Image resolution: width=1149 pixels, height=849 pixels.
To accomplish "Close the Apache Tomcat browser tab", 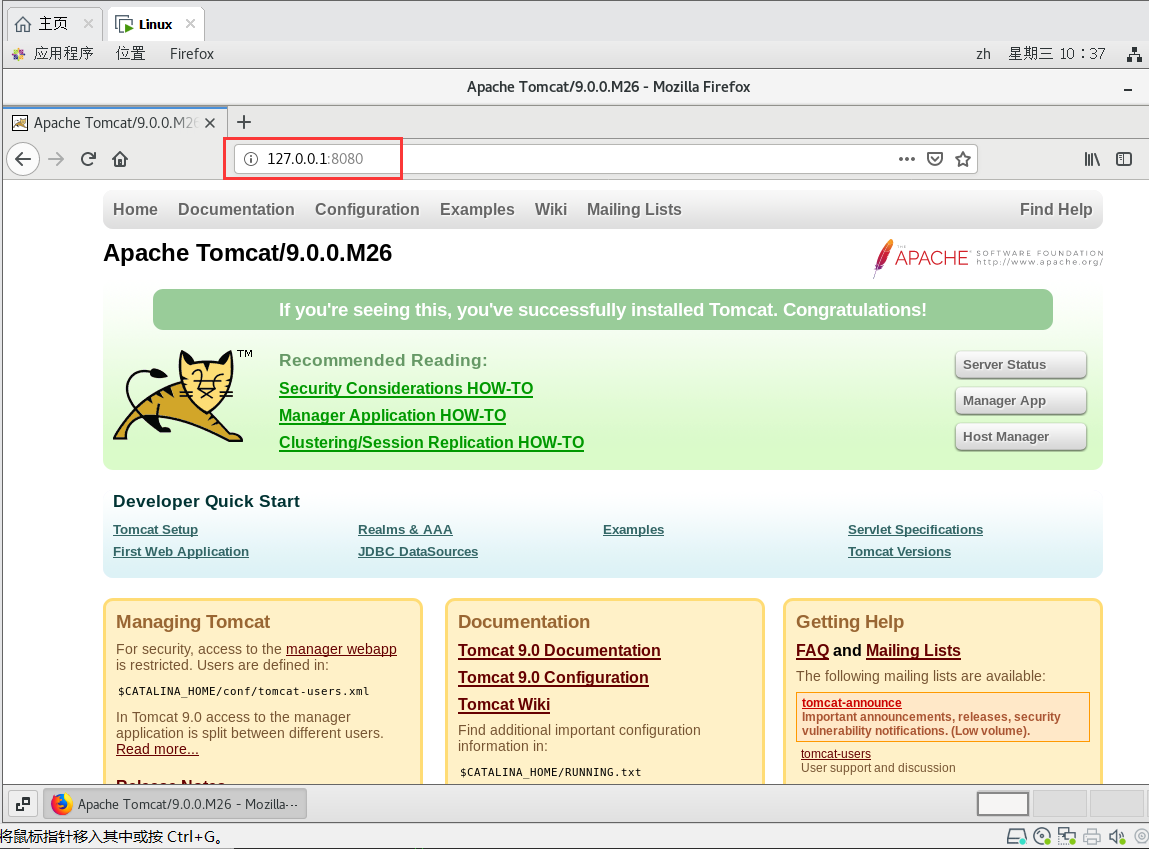I will click(210, 123).
